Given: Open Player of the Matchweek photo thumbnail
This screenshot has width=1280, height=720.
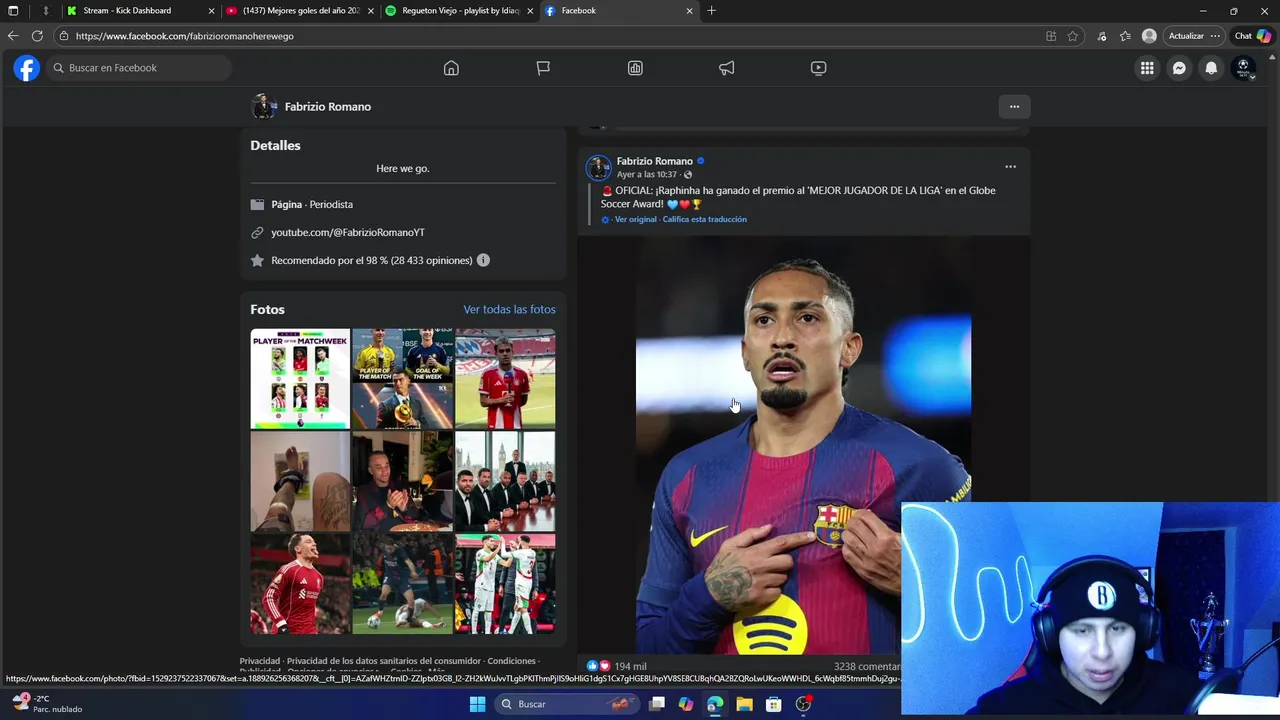Looking at the screenshot, I should tap(300, 379).
